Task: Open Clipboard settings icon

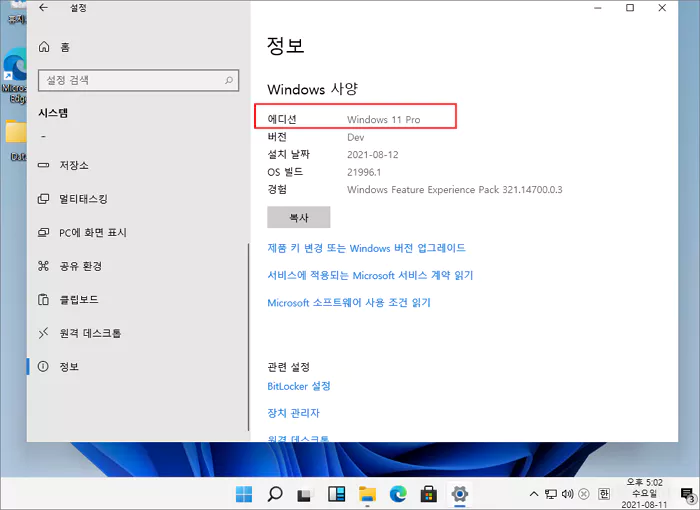Action: [x=43, y=300]
